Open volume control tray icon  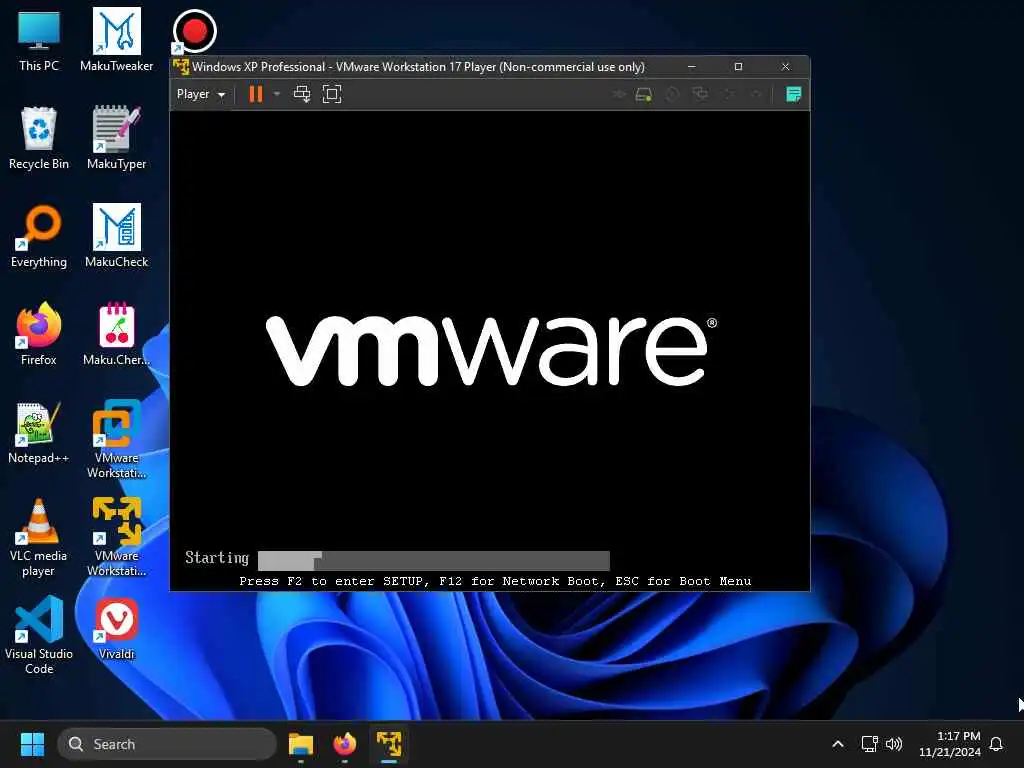(x=894, y=744)
